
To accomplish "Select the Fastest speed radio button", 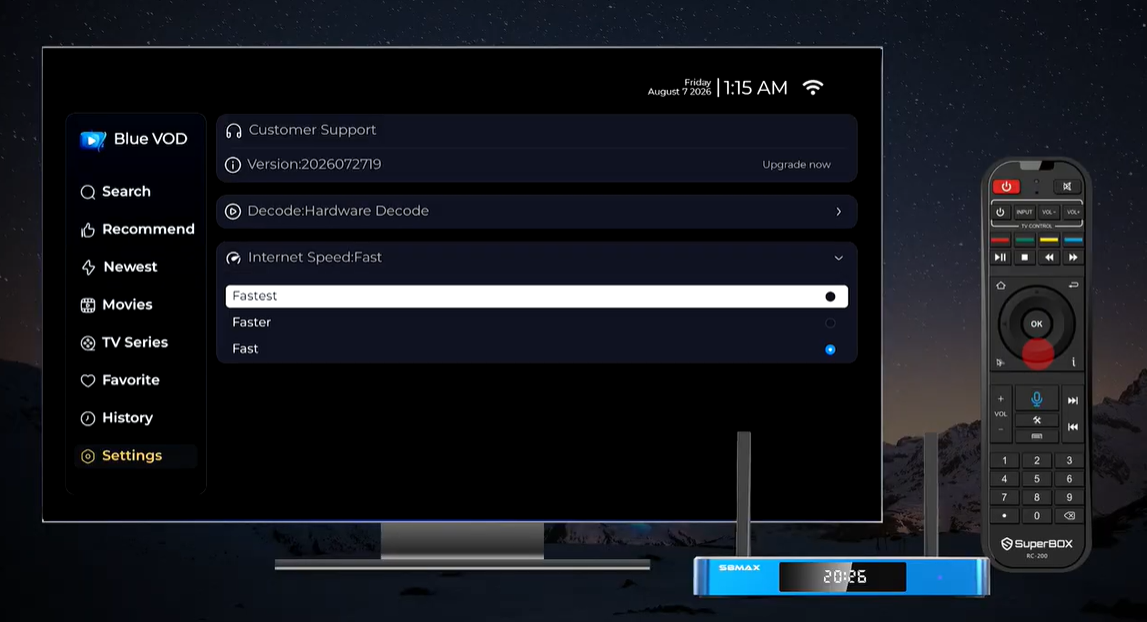I will tap(830, 296).
